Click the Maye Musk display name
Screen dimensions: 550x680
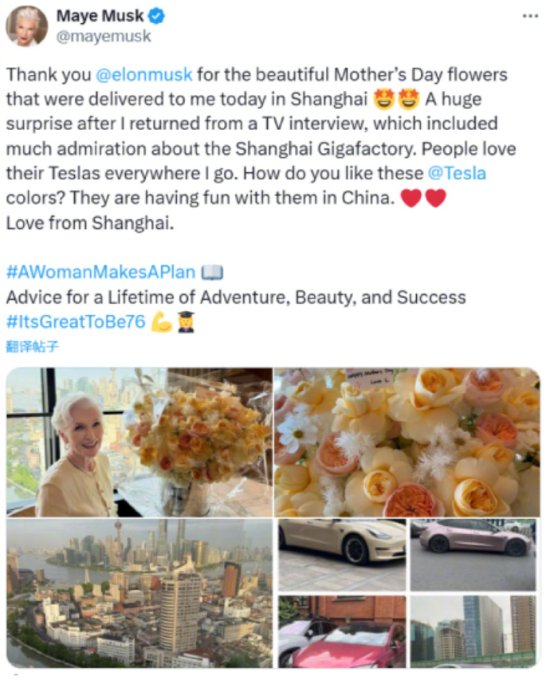tap(100, 16)
